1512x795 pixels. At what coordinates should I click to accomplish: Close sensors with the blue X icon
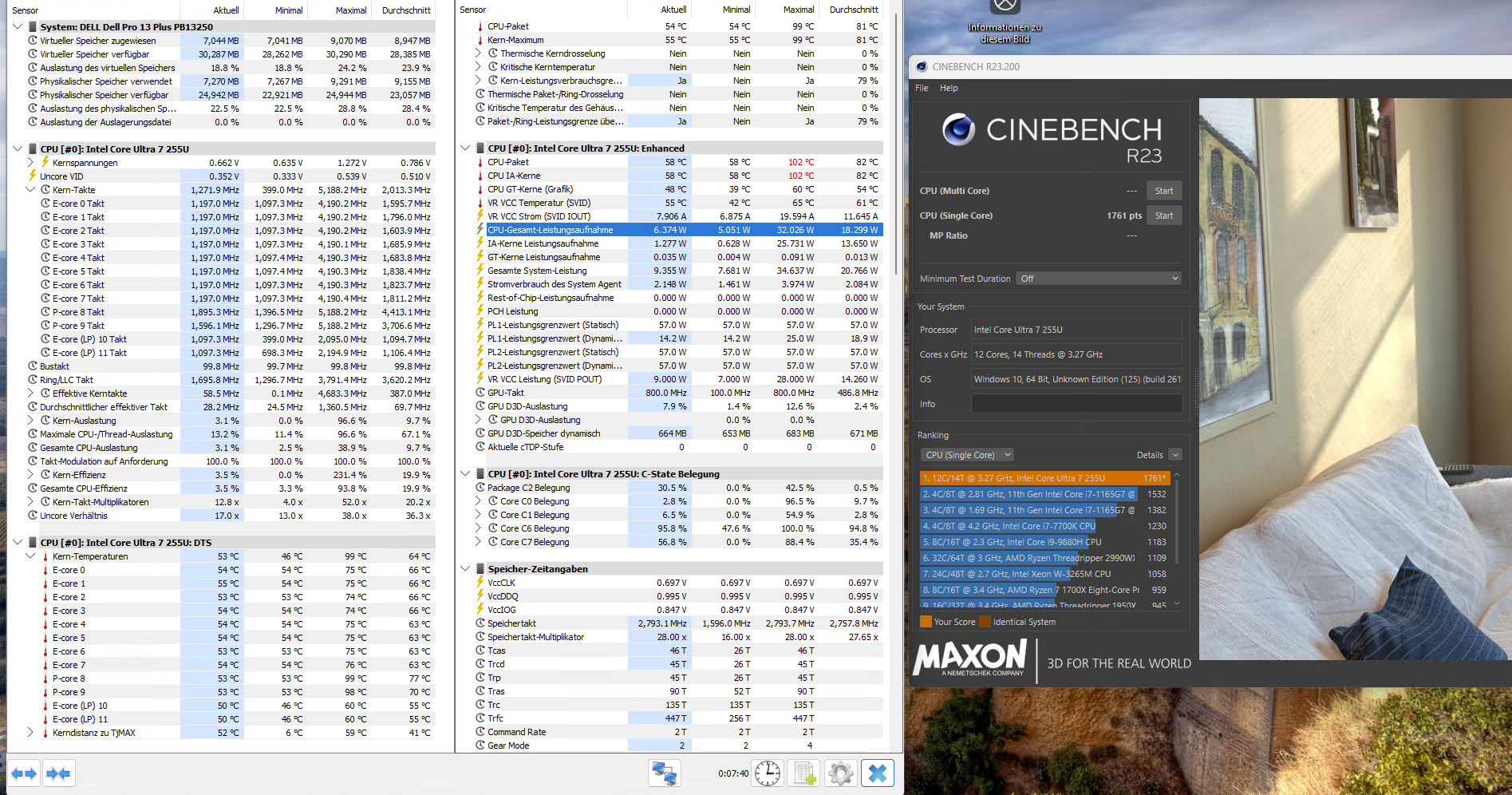tap(878, 773)
